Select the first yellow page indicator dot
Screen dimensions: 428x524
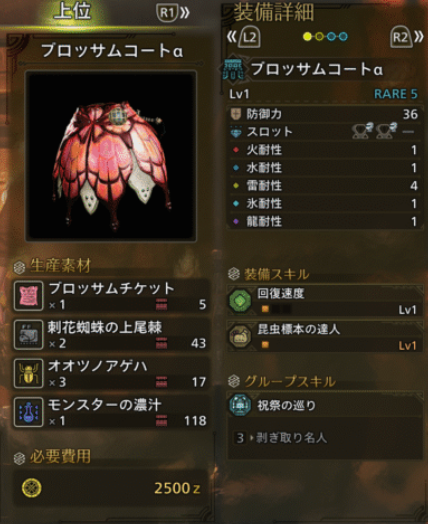click(x=307, y=36)
